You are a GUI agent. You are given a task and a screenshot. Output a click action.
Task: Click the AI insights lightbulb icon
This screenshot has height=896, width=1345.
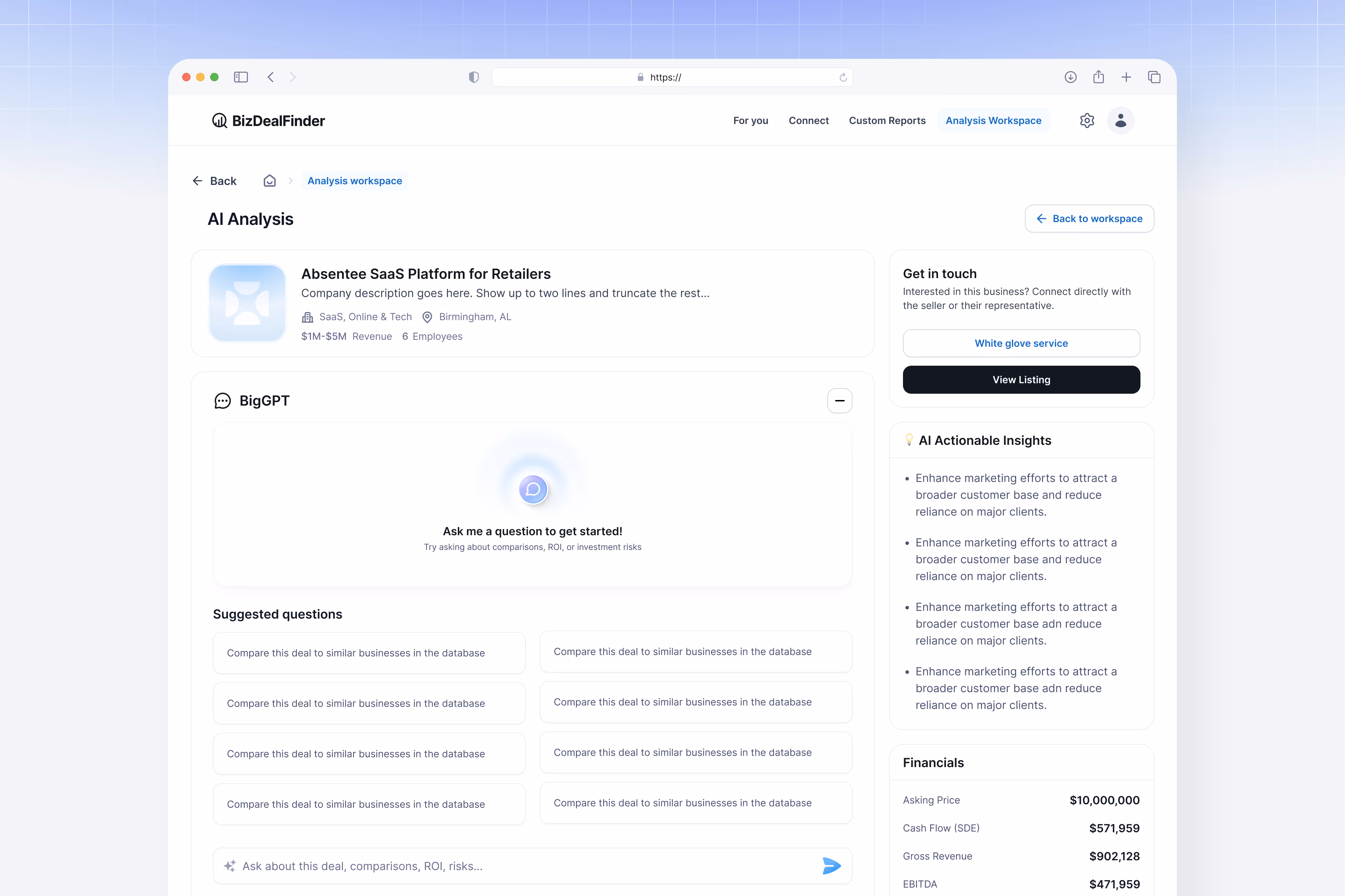909,440
